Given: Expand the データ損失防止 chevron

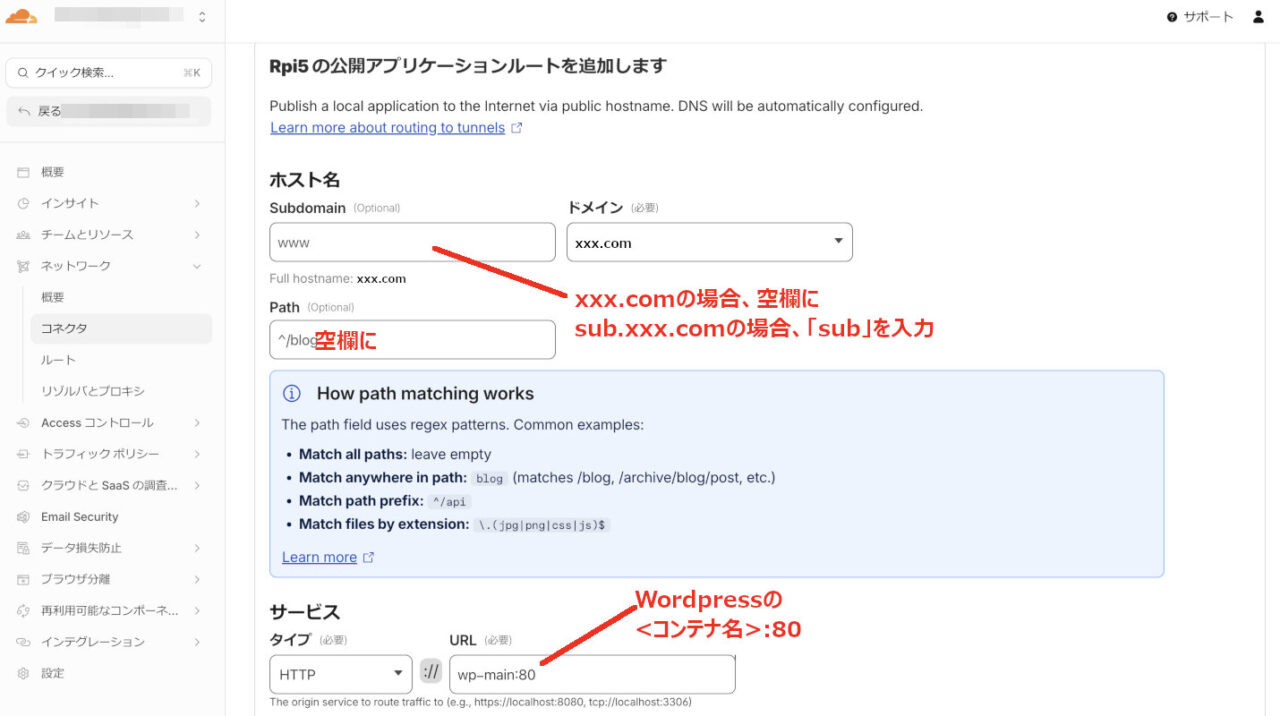Looking at the screenshot, I should 197,548.
